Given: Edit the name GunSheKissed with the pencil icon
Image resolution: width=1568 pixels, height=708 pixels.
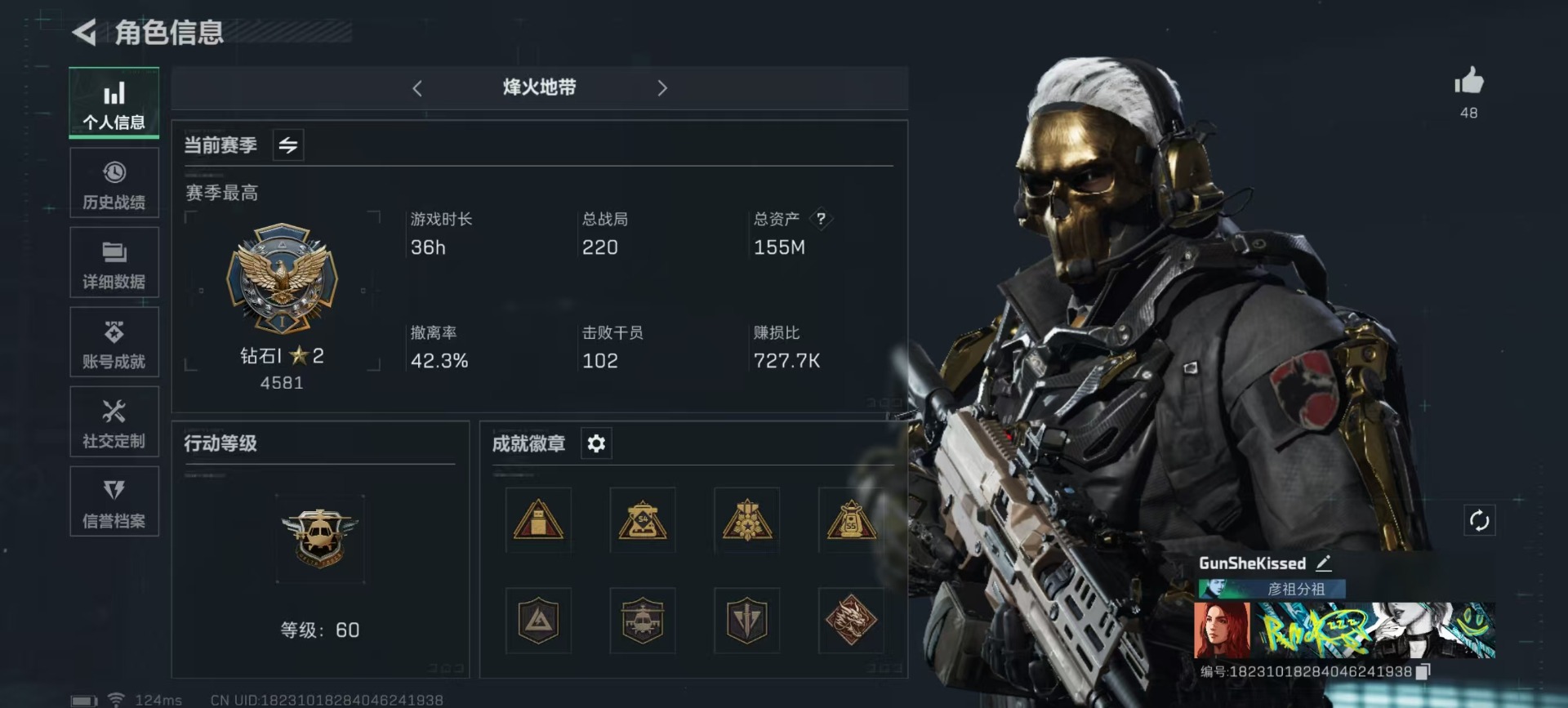Looking at the screenshot, I should 1324,563.
